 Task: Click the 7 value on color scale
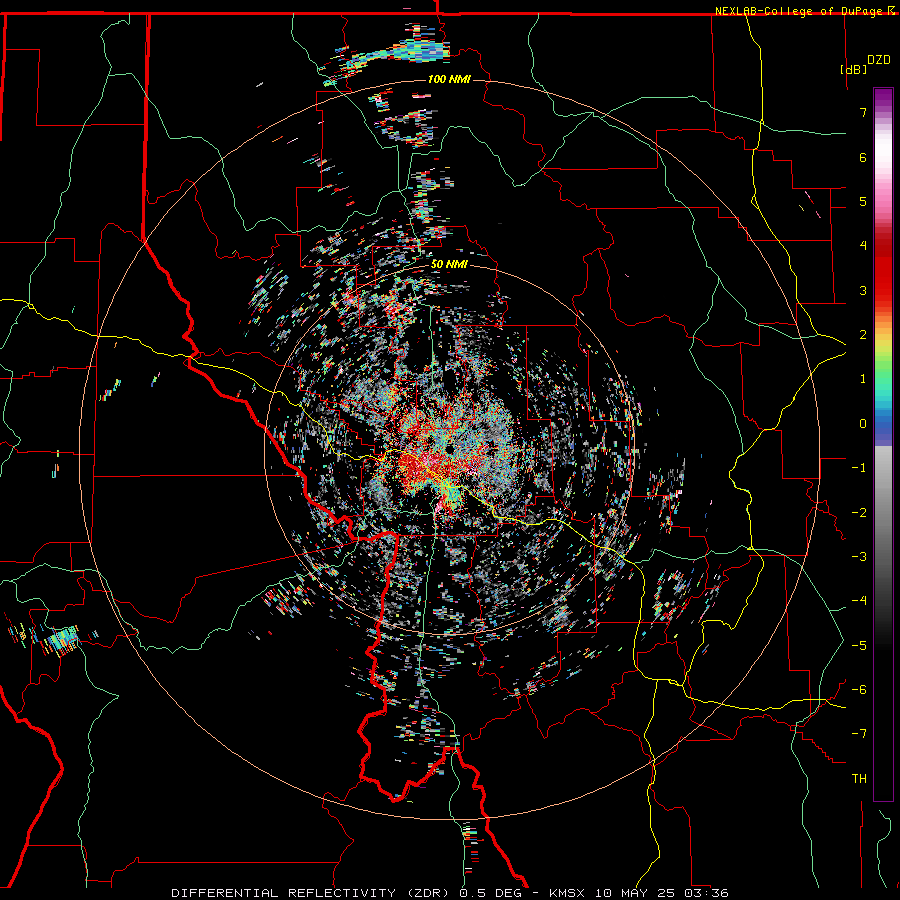click(863, 112)
